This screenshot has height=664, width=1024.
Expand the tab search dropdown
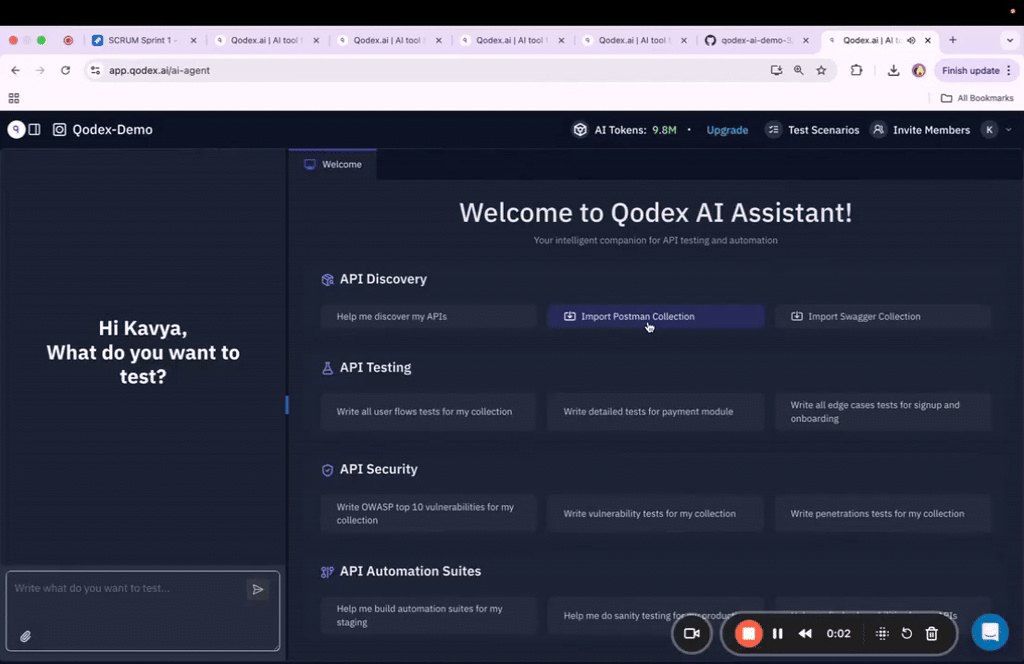[1010, 40]
